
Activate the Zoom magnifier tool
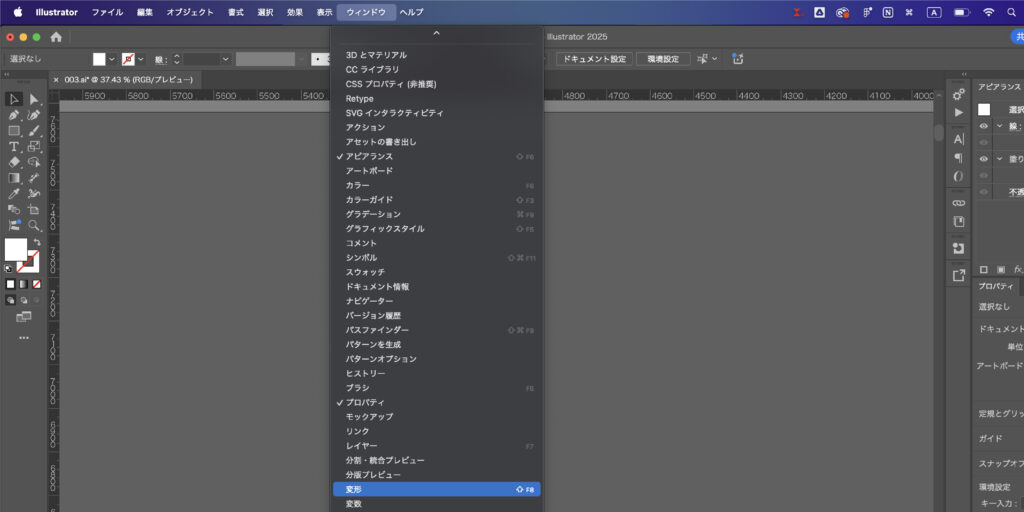(34, 225)
